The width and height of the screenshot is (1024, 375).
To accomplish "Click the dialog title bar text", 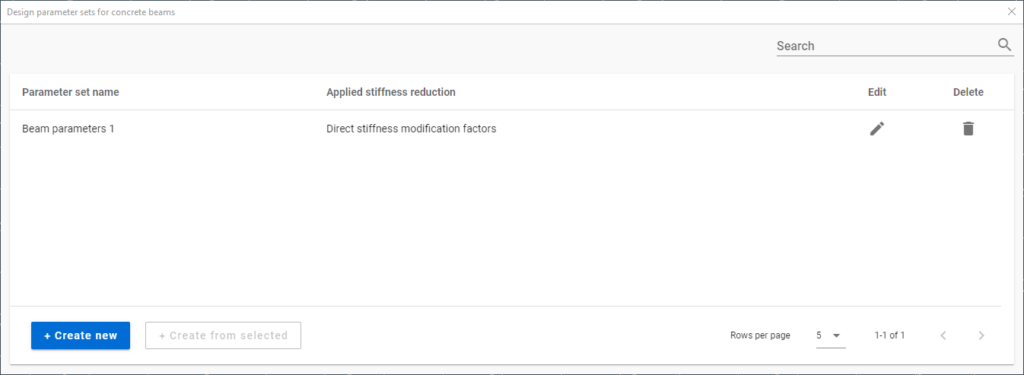I will click(91, 12).
